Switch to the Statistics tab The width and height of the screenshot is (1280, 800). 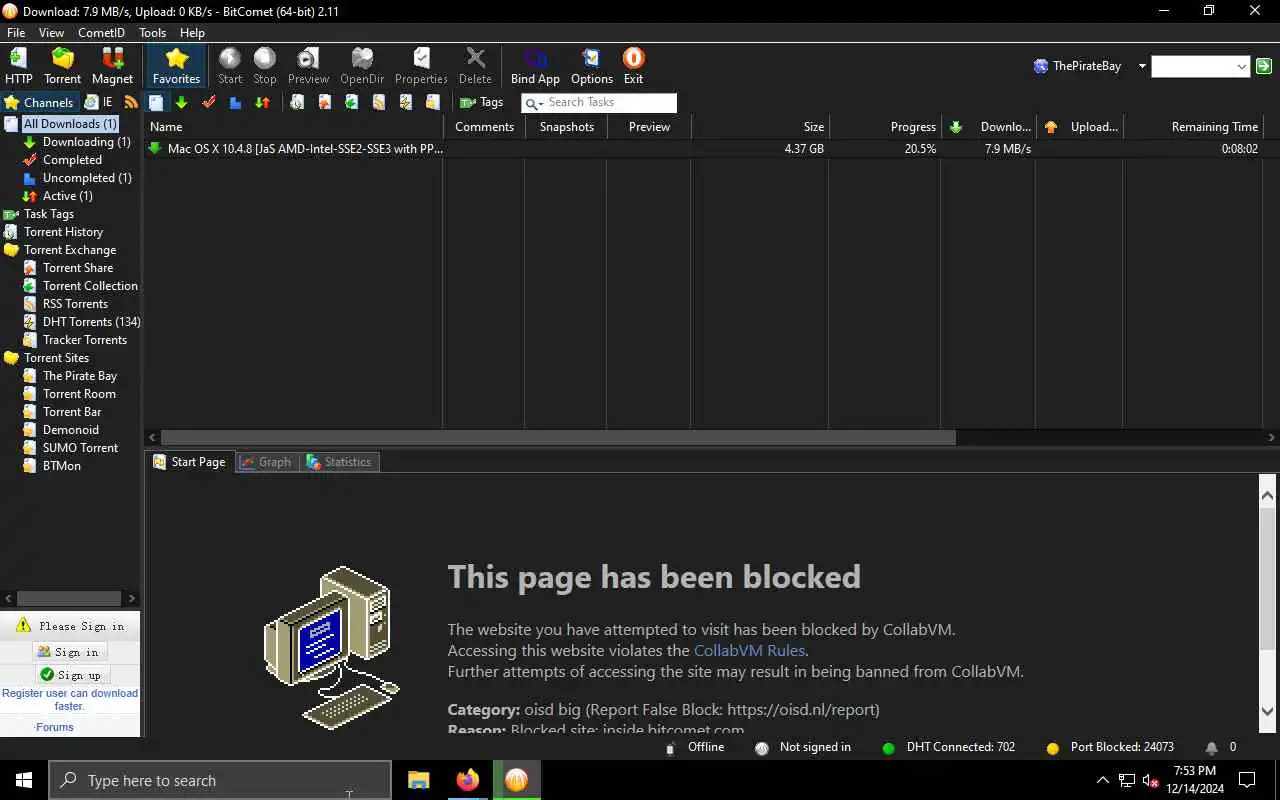pos(339,462)
